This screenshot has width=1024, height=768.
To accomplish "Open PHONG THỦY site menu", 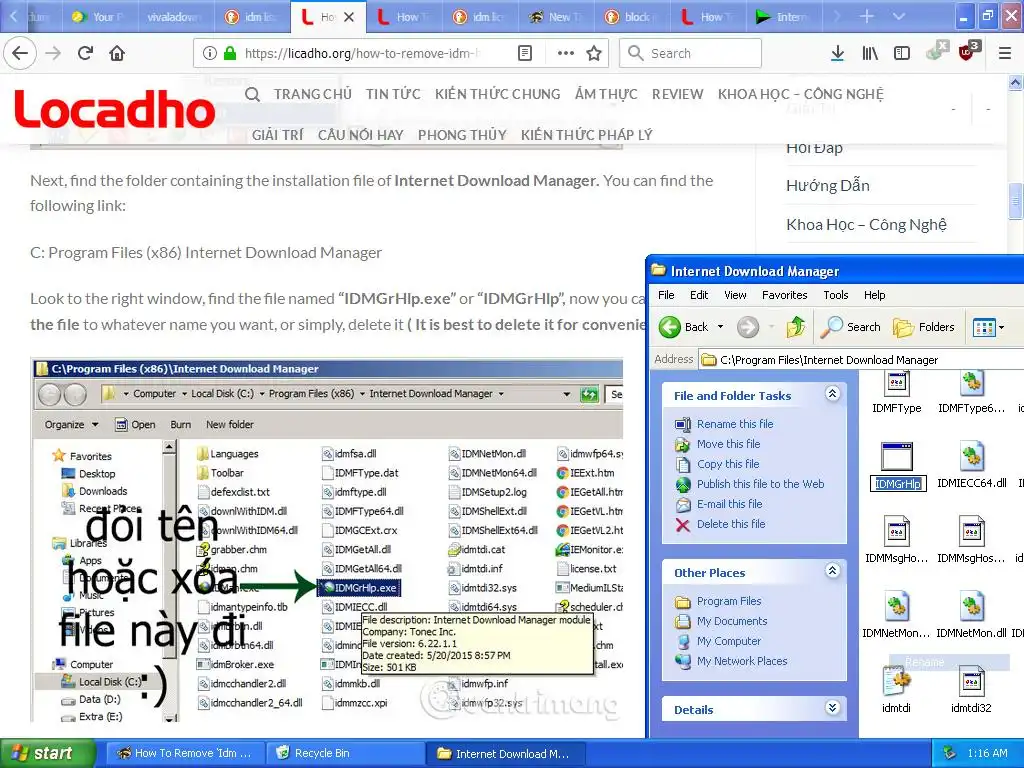I will [x=462, y=135].
